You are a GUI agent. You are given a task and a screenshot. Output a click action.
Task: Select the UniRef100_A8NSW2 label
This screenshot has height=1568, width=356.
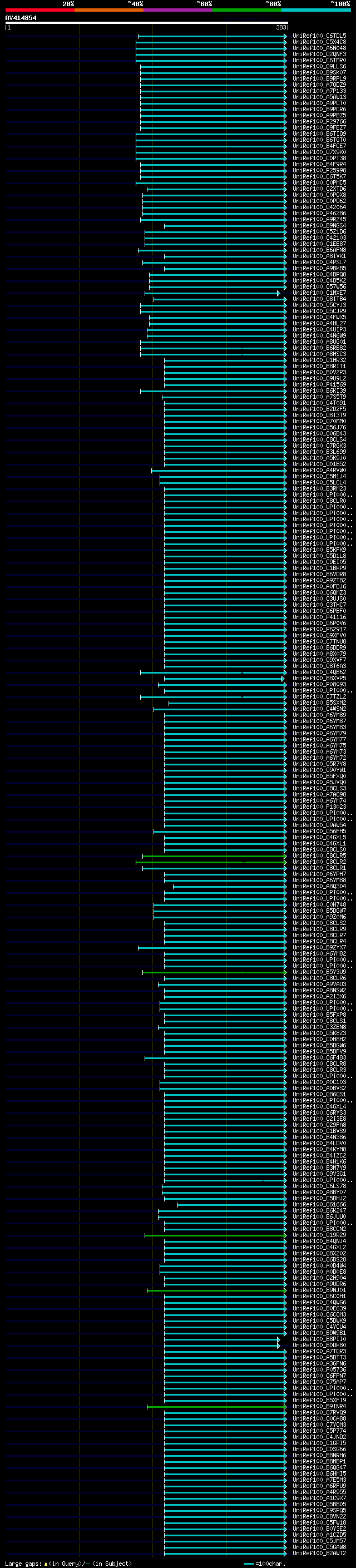(x=319, y=990)
